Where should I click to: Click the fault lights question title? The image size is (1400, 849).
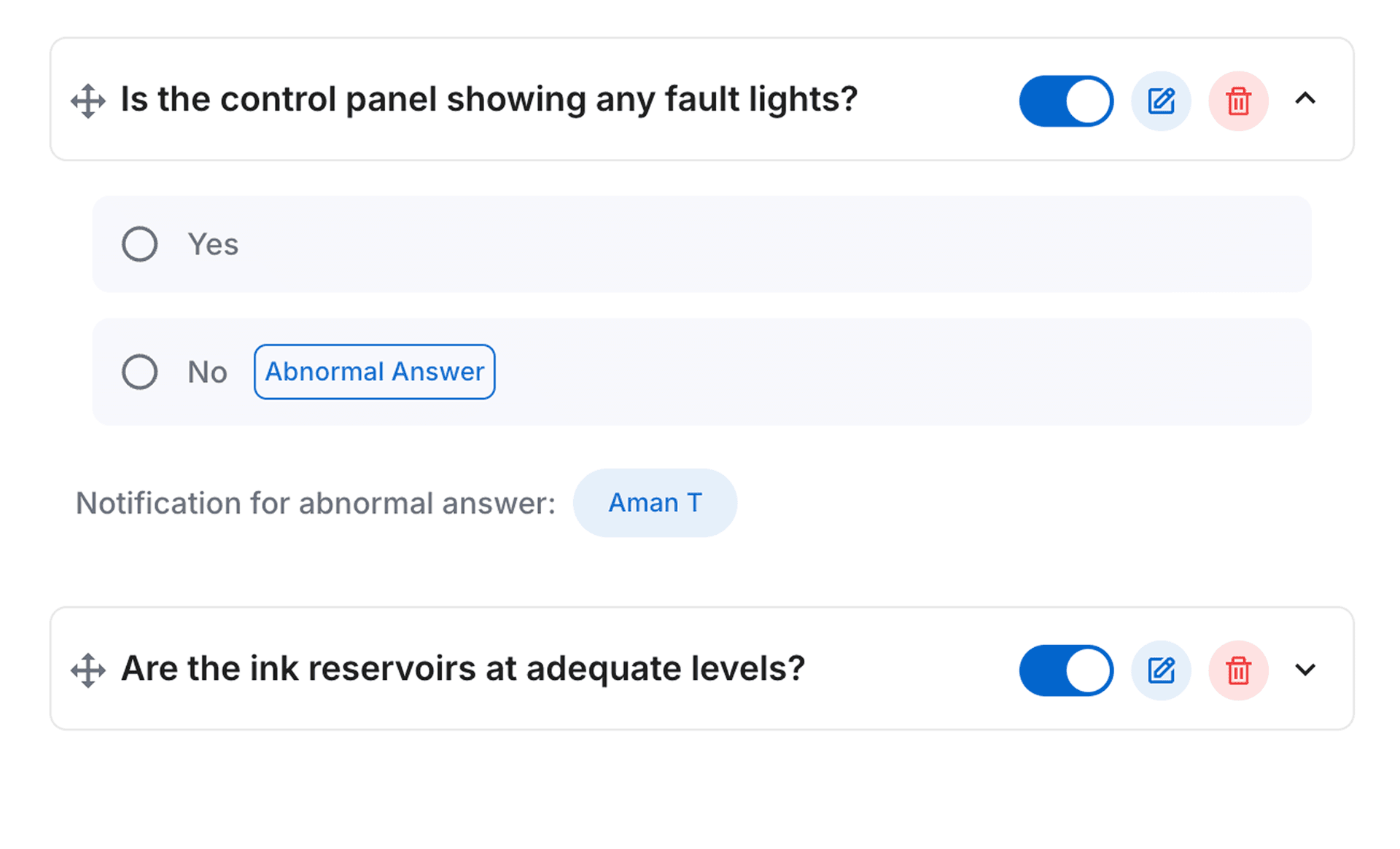pyautogui.click(x=489, y=99)
